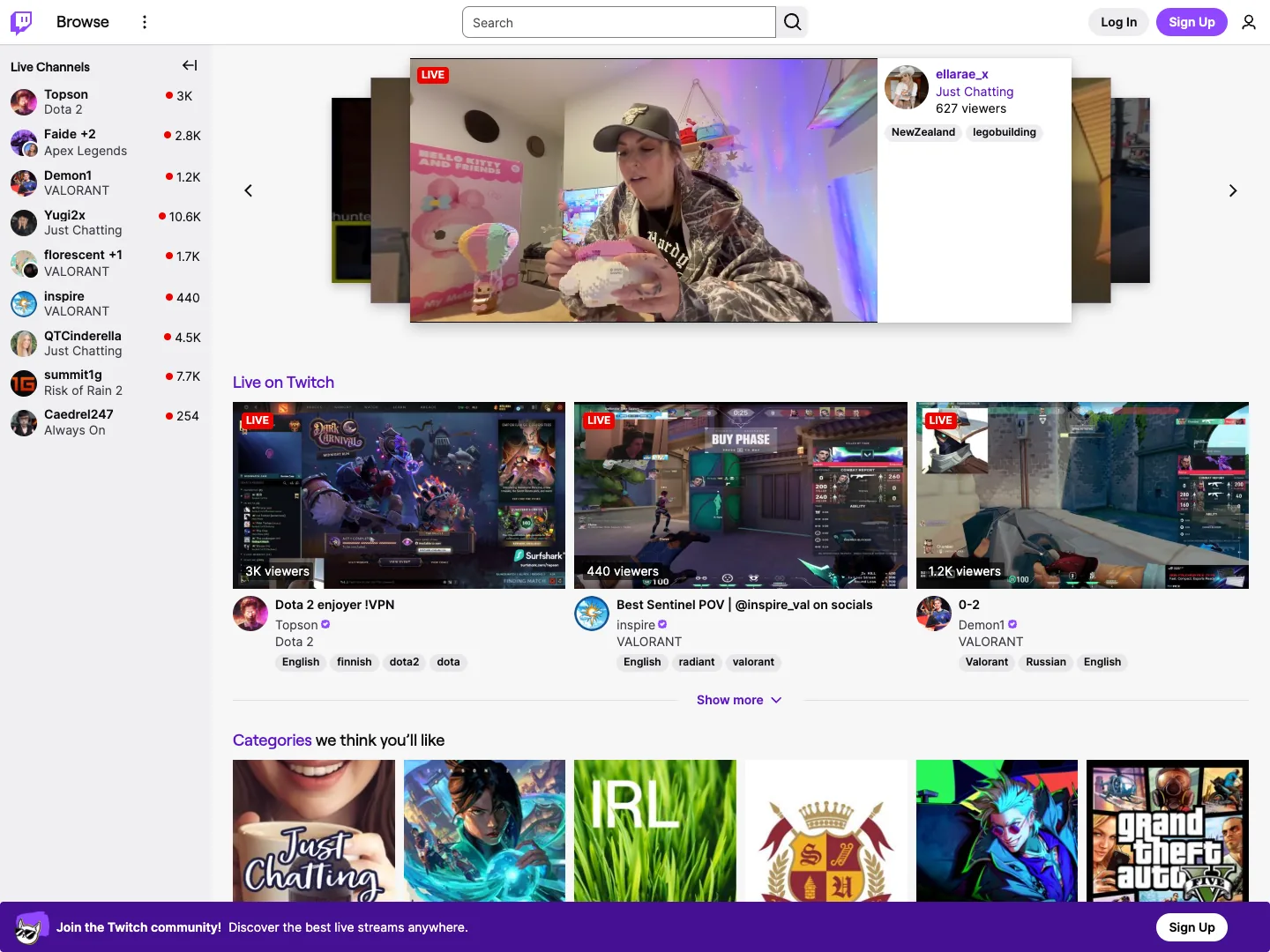Click the Live on Twitch heading

coord(283,383)
